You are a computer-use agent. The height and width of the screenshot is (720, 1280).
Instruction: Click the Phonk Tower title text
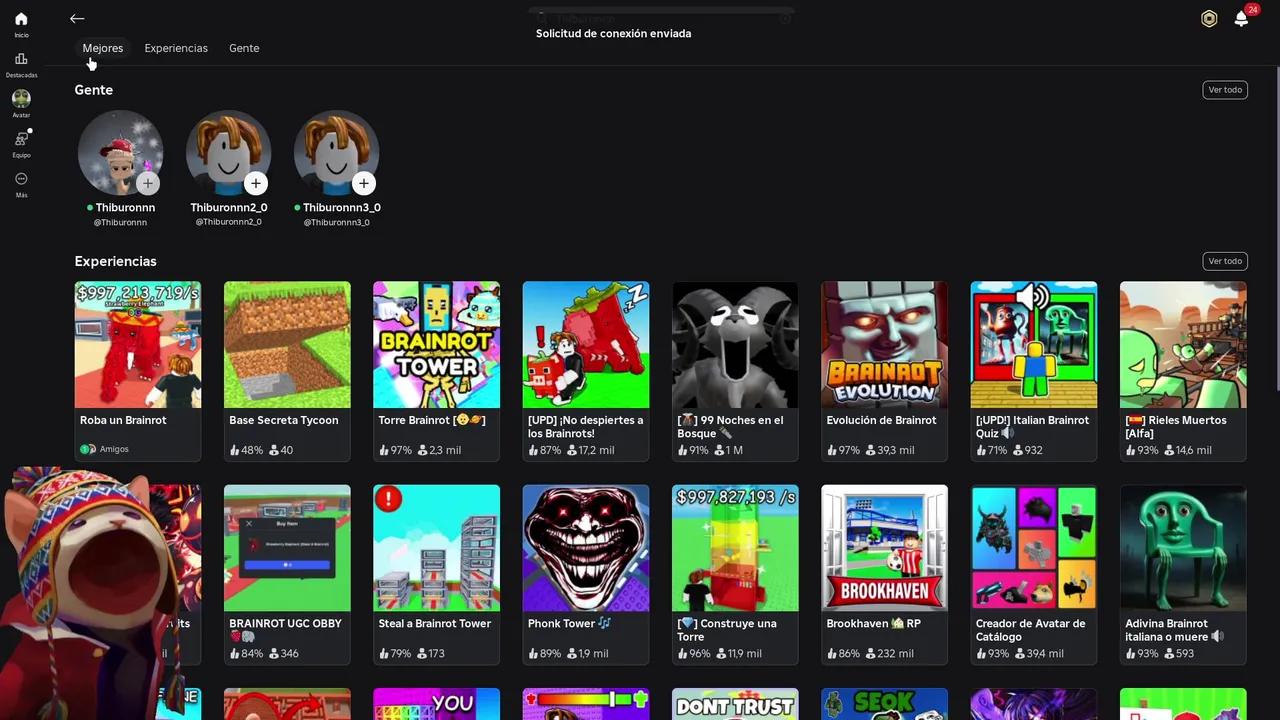point(569,623)
